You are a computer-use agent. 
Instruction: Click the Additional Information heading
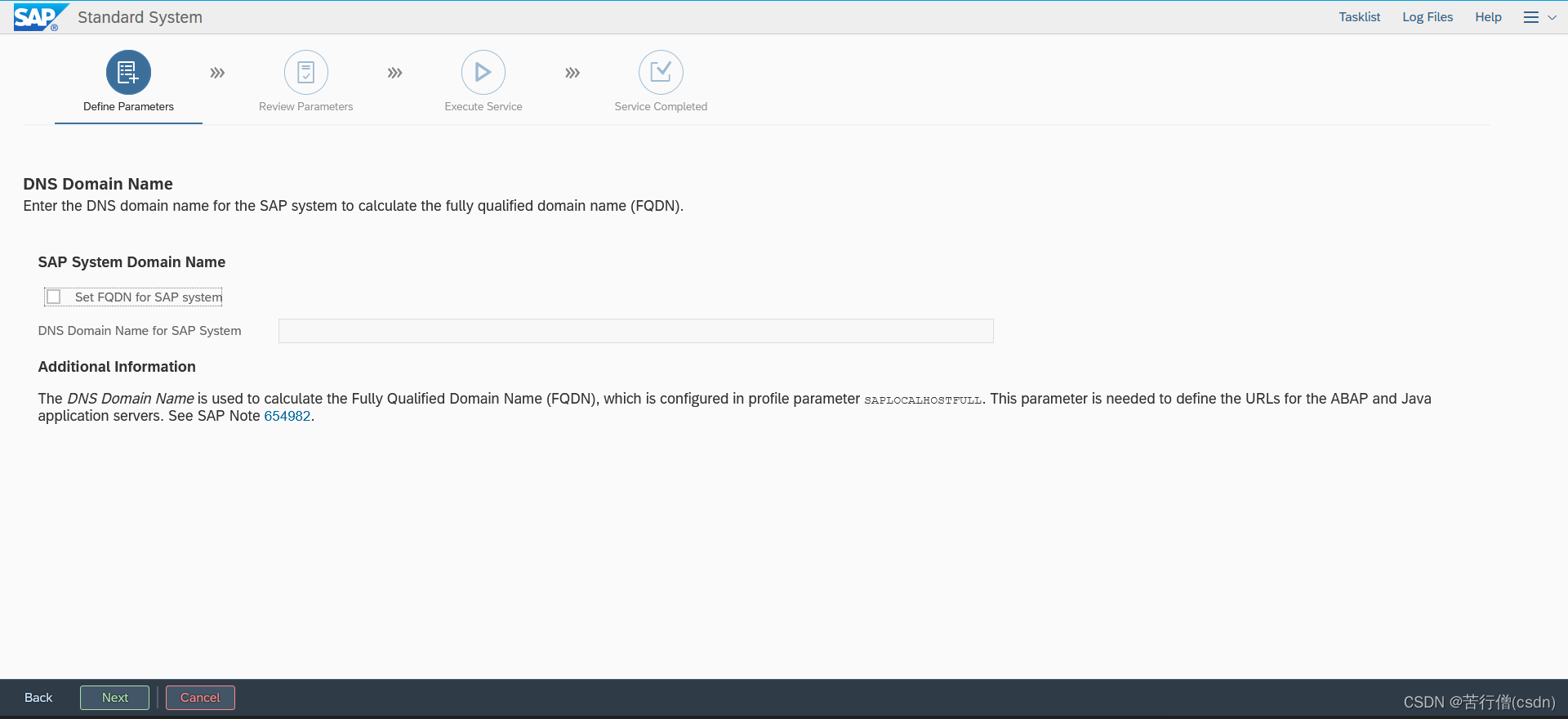117,367
